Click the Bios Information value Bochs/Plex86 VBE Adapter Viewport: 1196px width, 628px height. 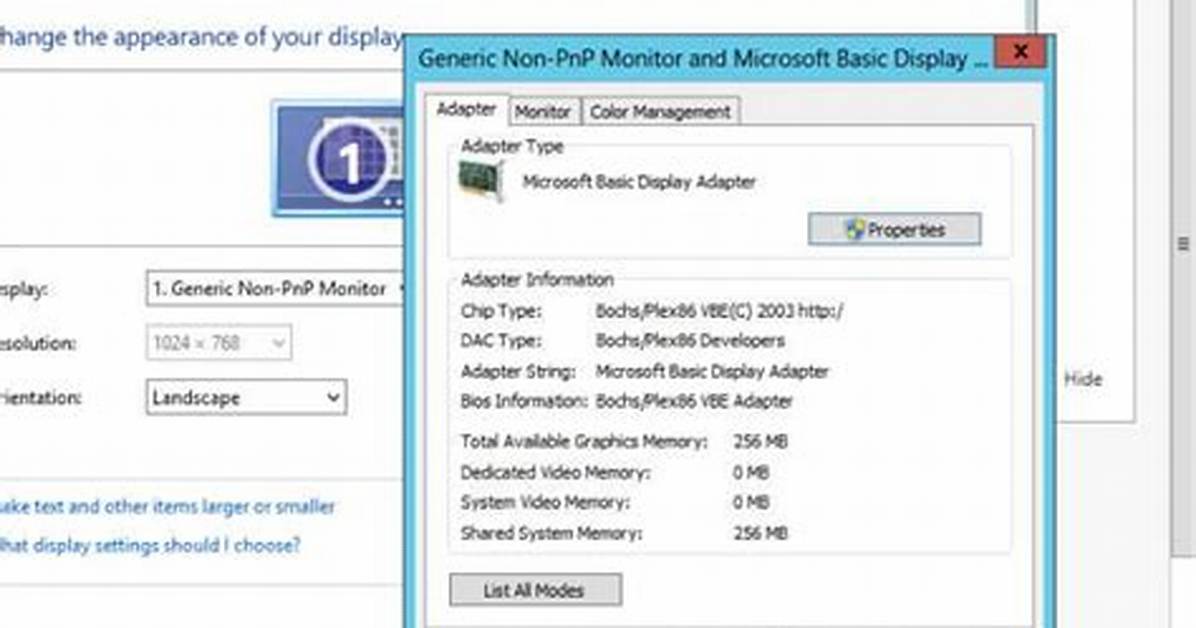694,401
